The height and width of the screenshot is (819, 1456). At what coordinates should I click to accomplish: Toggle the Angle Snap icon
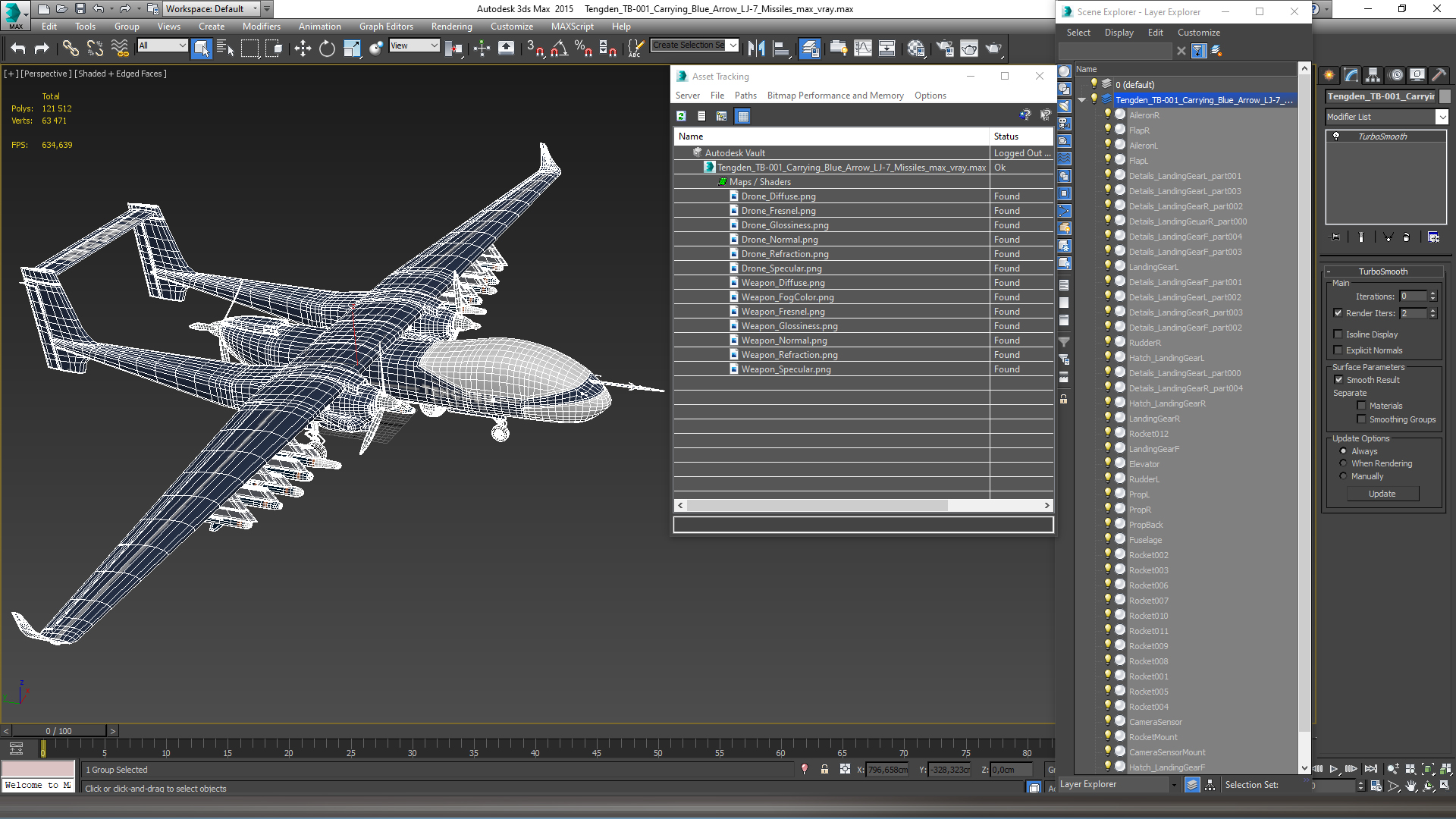point(559,49)
